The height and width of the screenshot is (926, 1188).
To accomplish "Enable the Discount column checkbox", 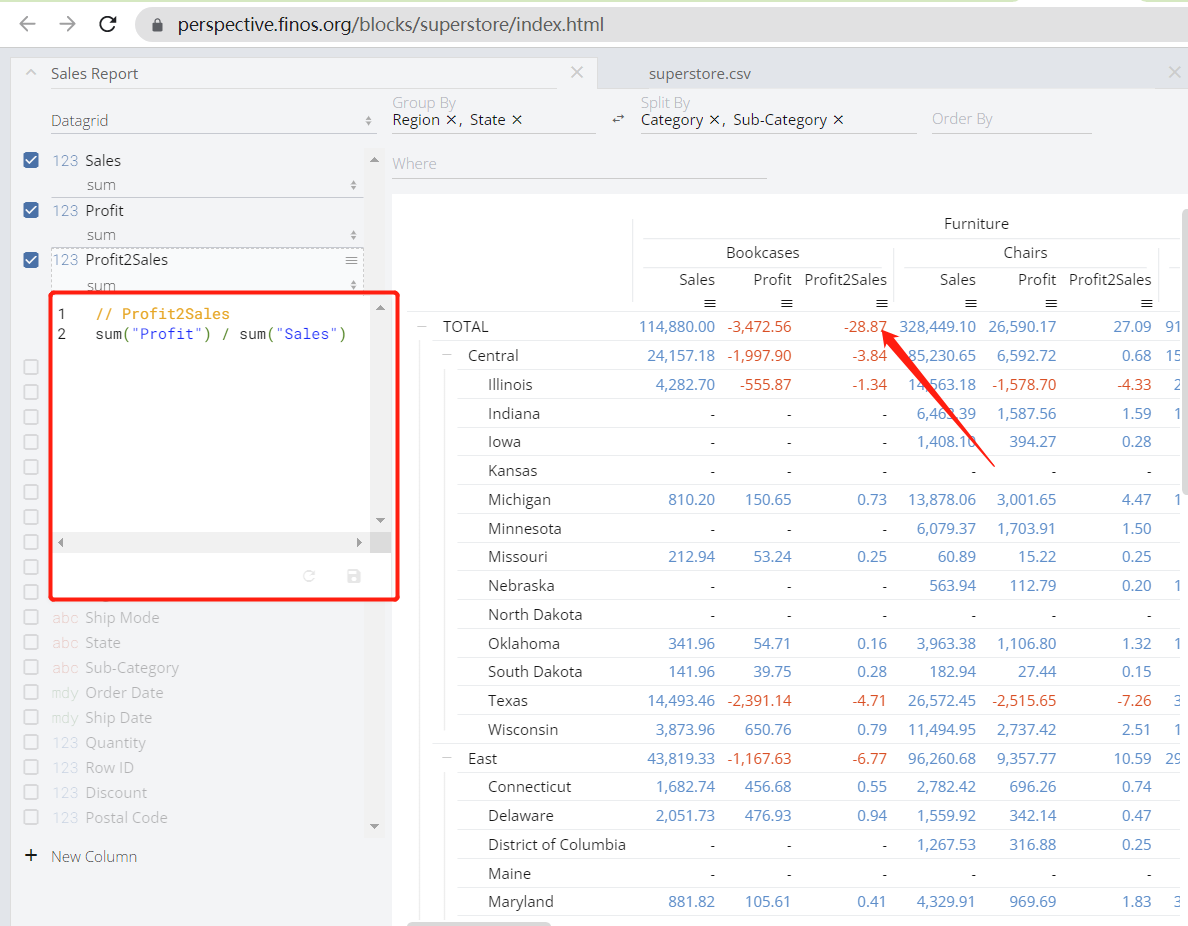I will [x=31, y=792].
